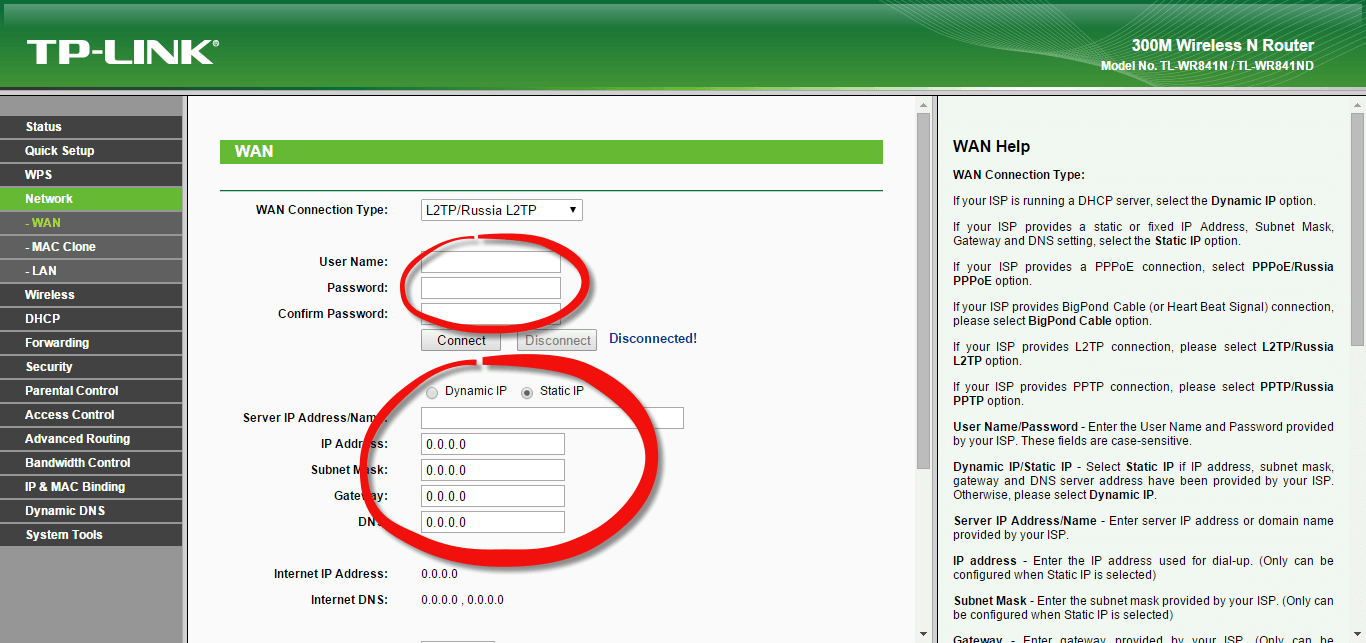Click Internet IP Address value 0.0.0.0
This screenshot has width=1366, height=643.
coord(439,574)
